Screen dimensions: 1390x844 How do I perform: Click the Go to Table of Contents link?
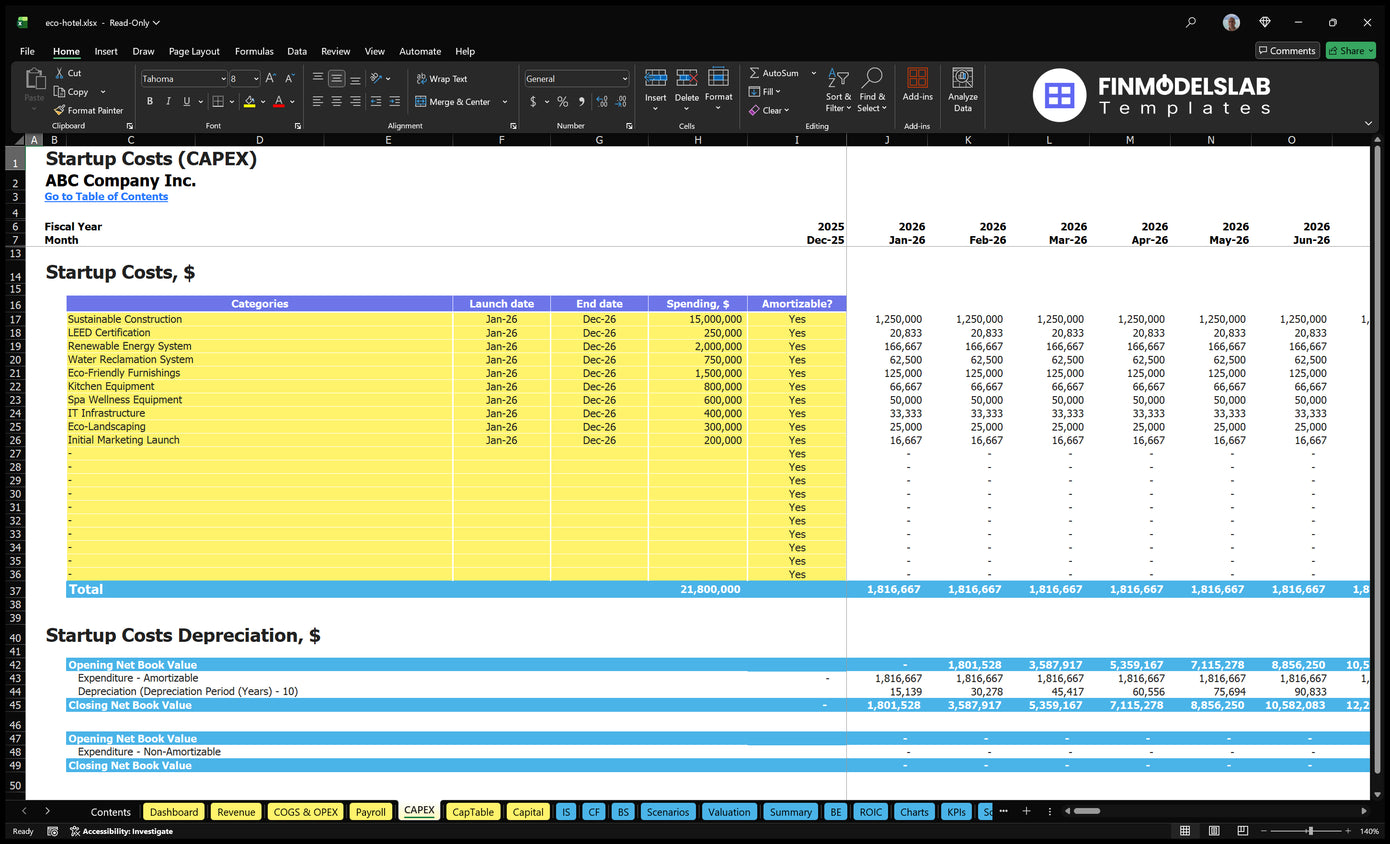click(106, 197)
